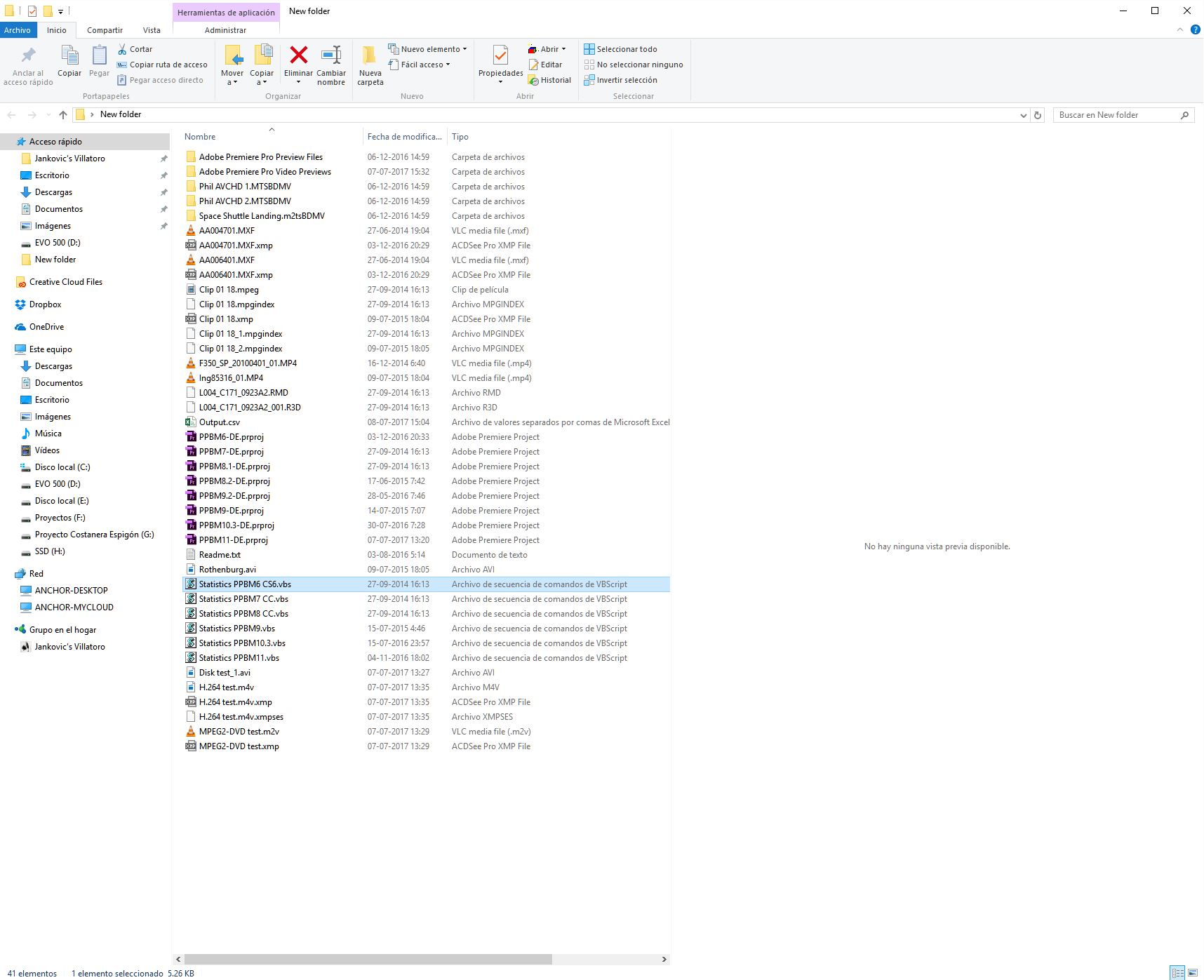Go up one folder level arrow
Image resolution: width=1204 pixels, height=980 pixels.
click(63, 114)
